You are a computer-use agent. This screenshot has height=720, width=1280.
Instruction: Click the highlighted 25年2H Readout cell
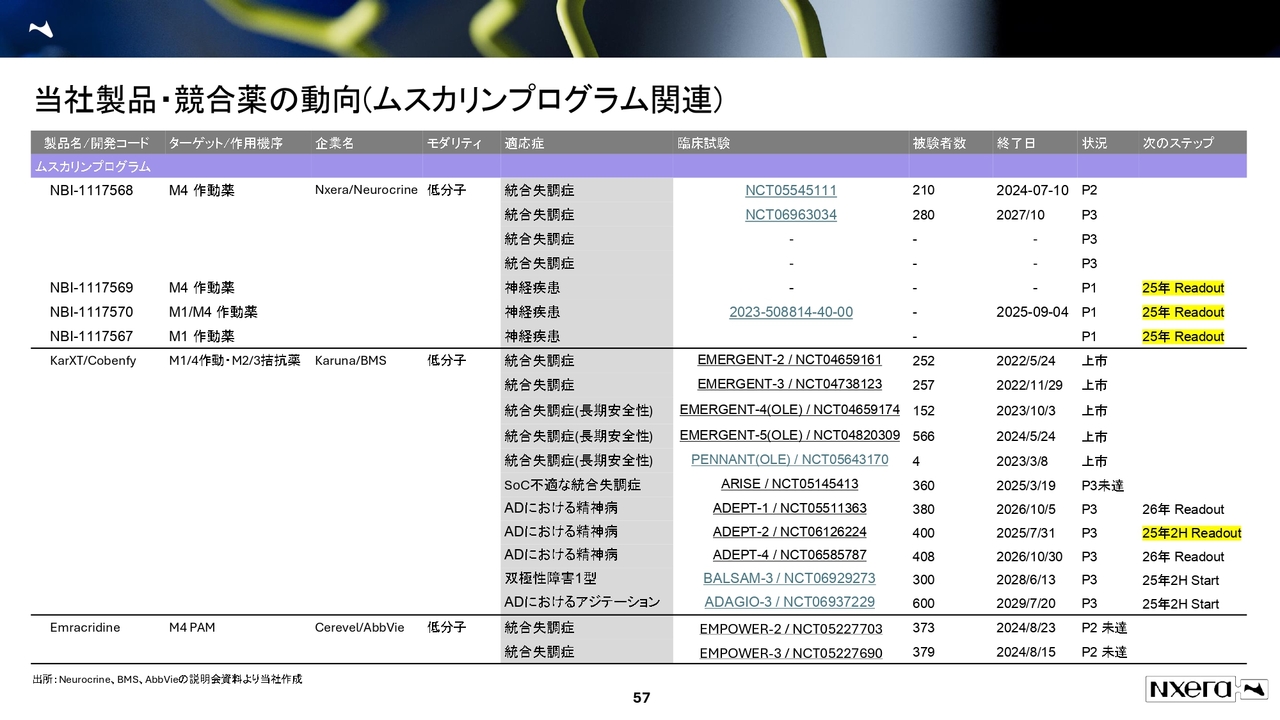coord(1192,533)
